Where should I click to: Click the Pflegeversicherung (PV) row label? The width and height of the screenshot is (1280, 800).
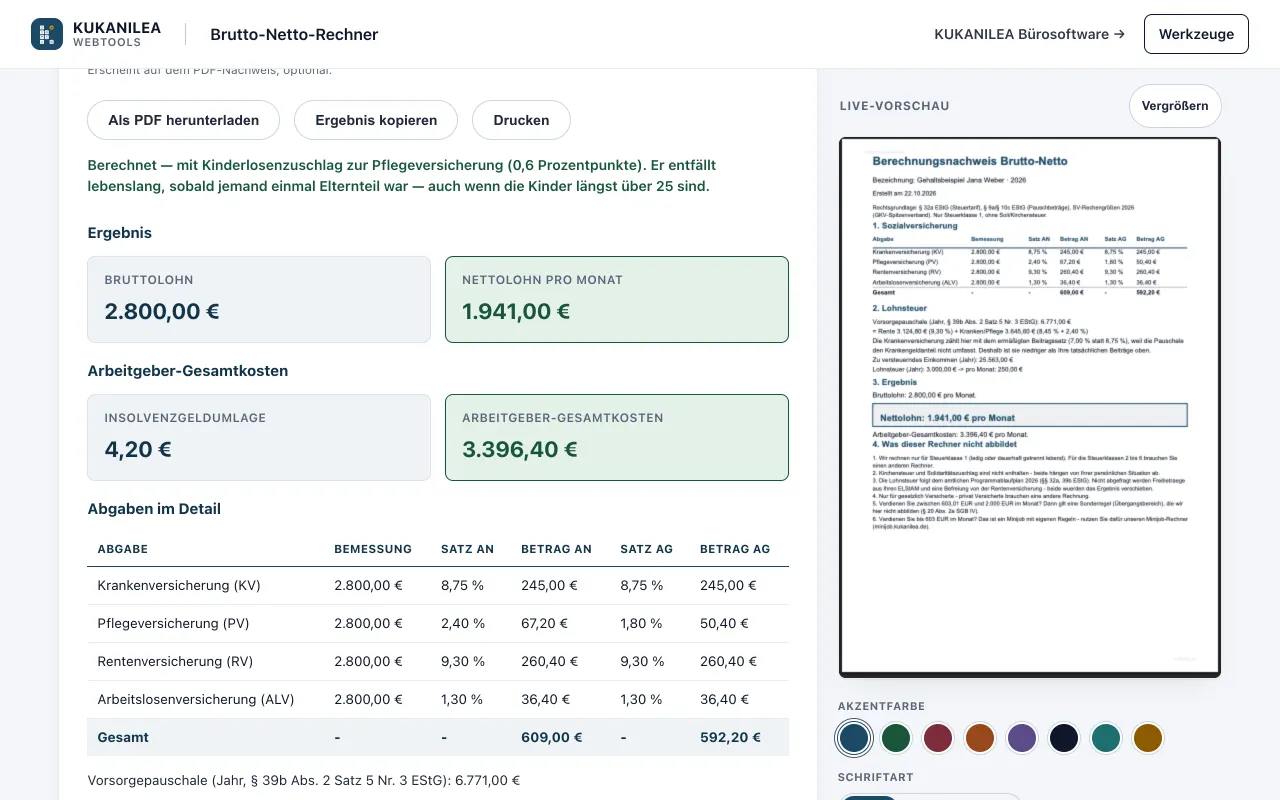coord(173,623)
